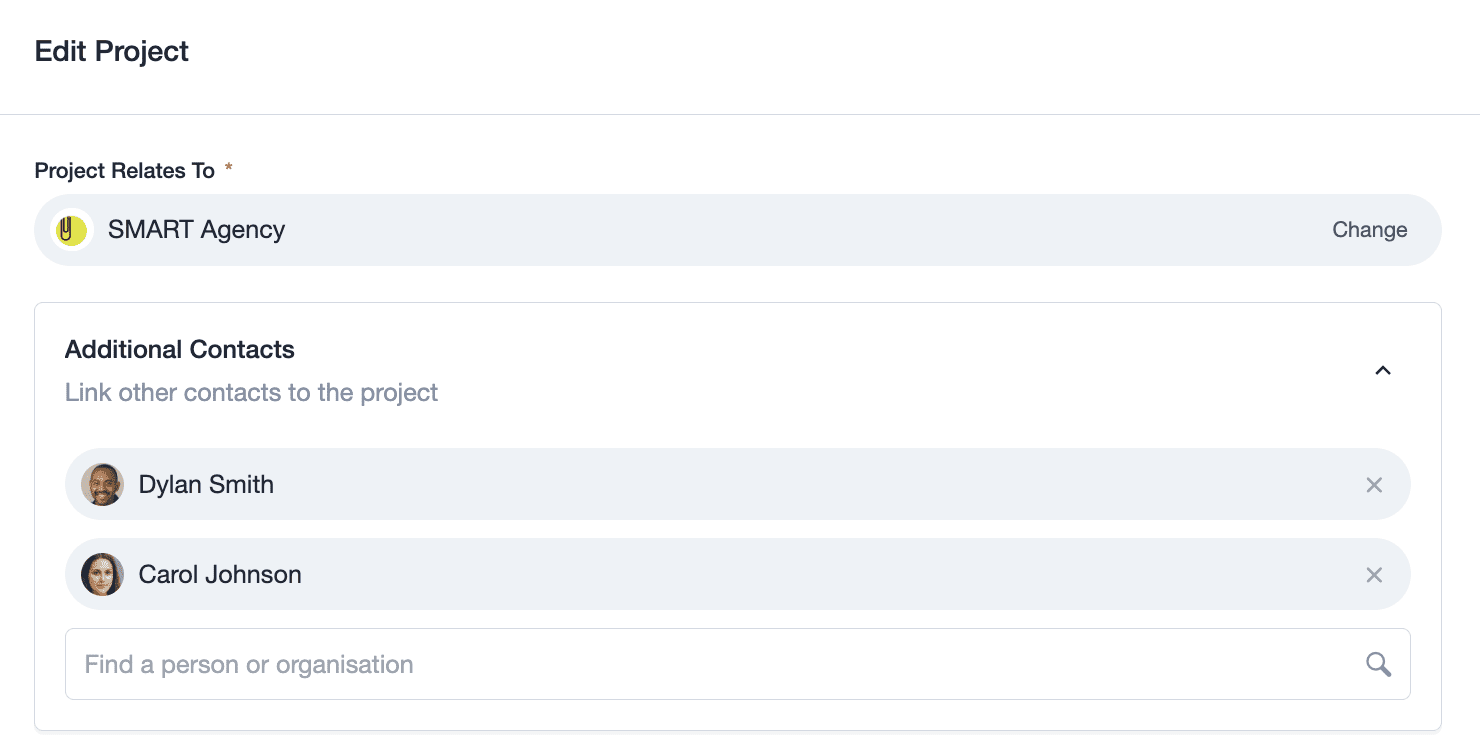Click the magnifier search icon

[x=1378, y=664]
